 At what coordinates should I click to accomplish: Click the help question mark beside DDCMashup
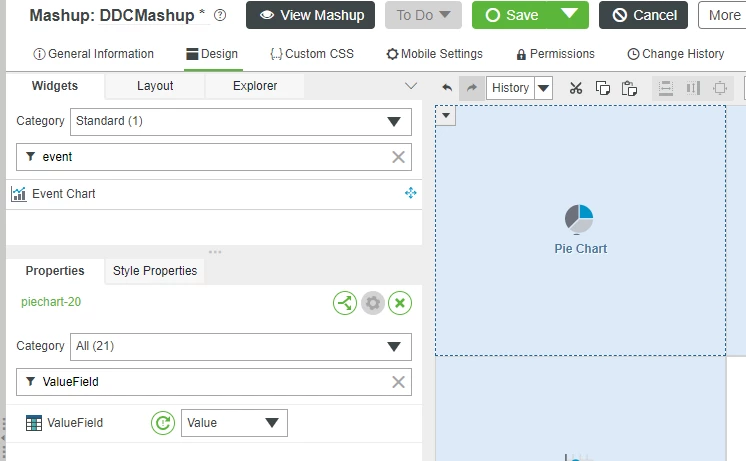pos(220,15)
